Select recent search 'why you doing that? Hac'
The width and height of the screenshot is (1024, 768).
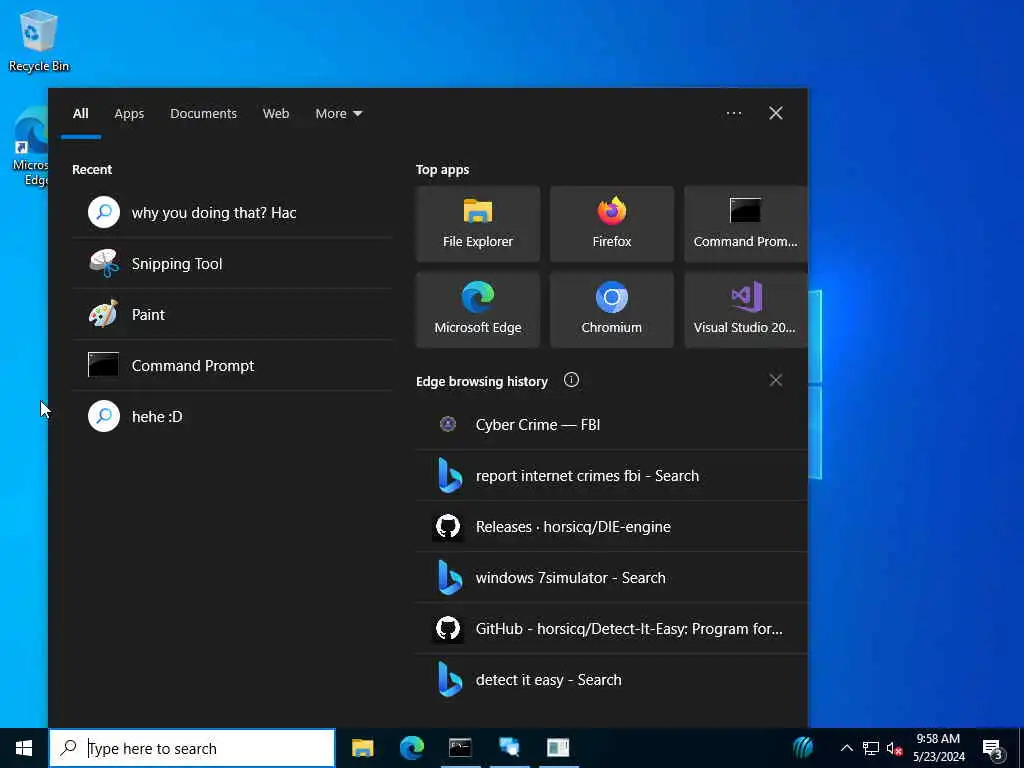coord(232,212)
